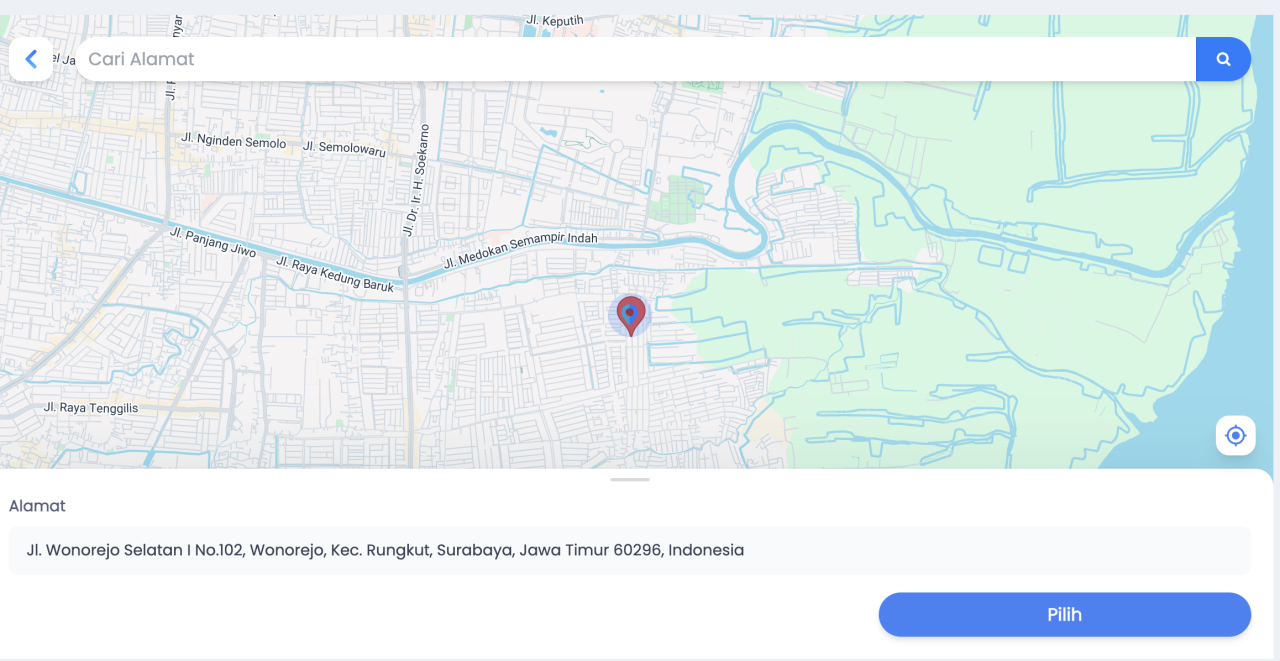Click the magnifier search button
The height and width of the screenshot is (661, 1280).
point(1223,59)
